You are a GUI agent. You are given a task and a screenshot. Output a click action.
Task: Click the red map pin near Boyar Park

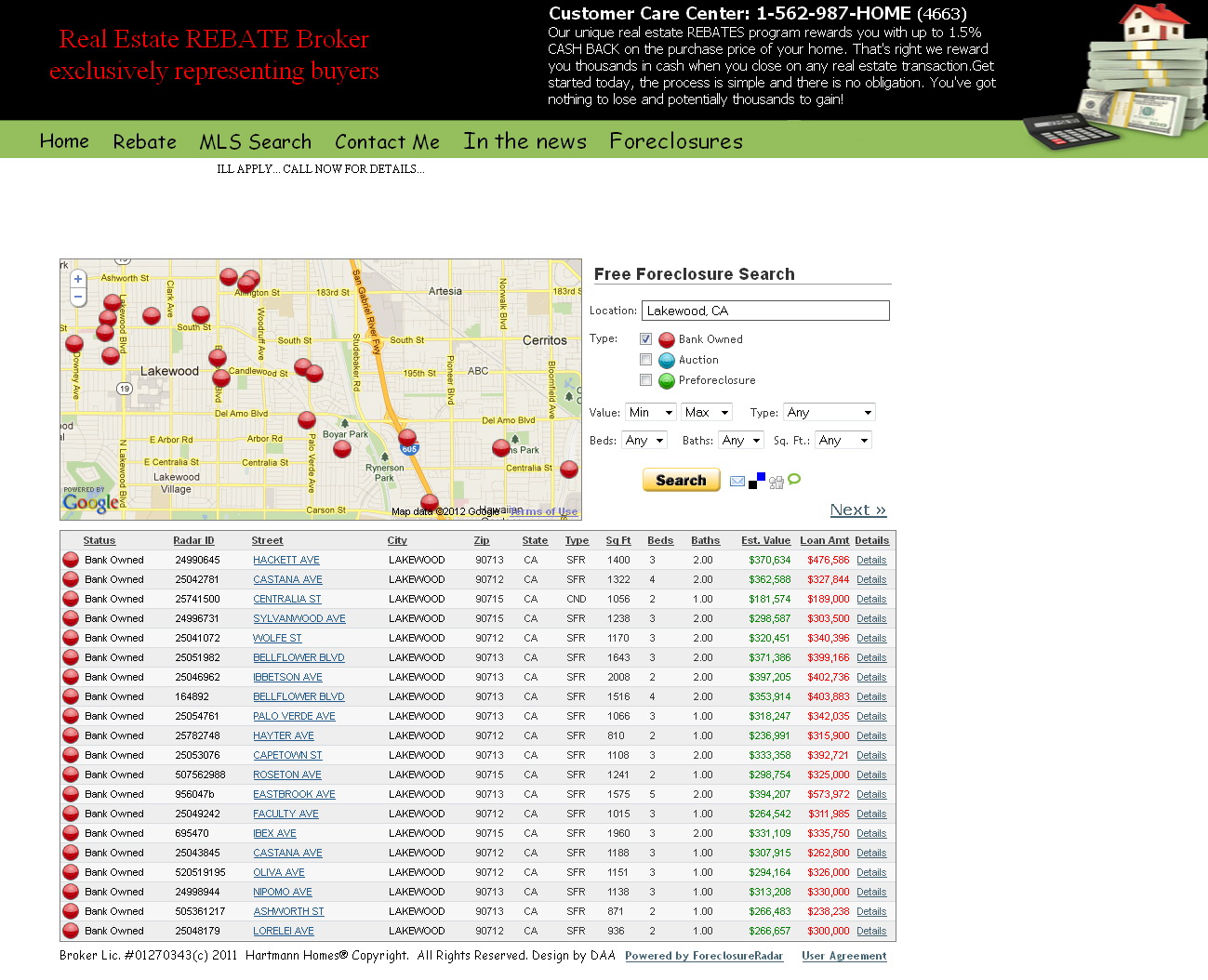coord(342,449)
